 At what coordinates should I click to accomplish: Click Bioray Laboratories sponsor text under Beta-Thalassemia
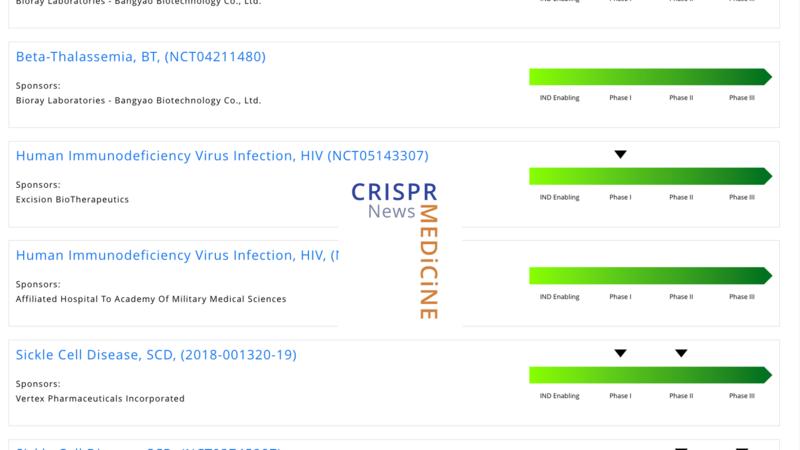138,101
